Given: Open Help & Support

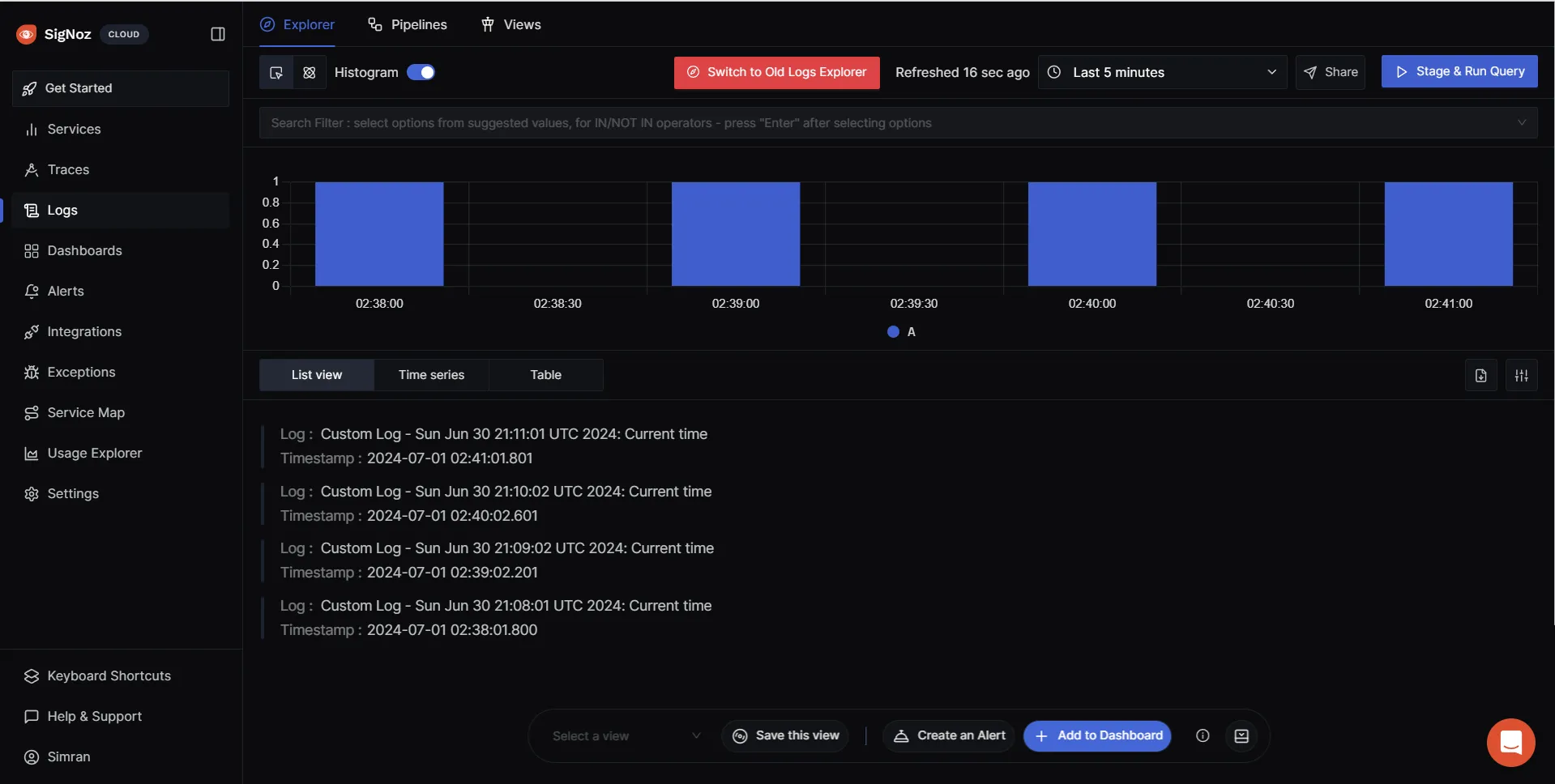Looking at the screenshot, I should point(121,716).
